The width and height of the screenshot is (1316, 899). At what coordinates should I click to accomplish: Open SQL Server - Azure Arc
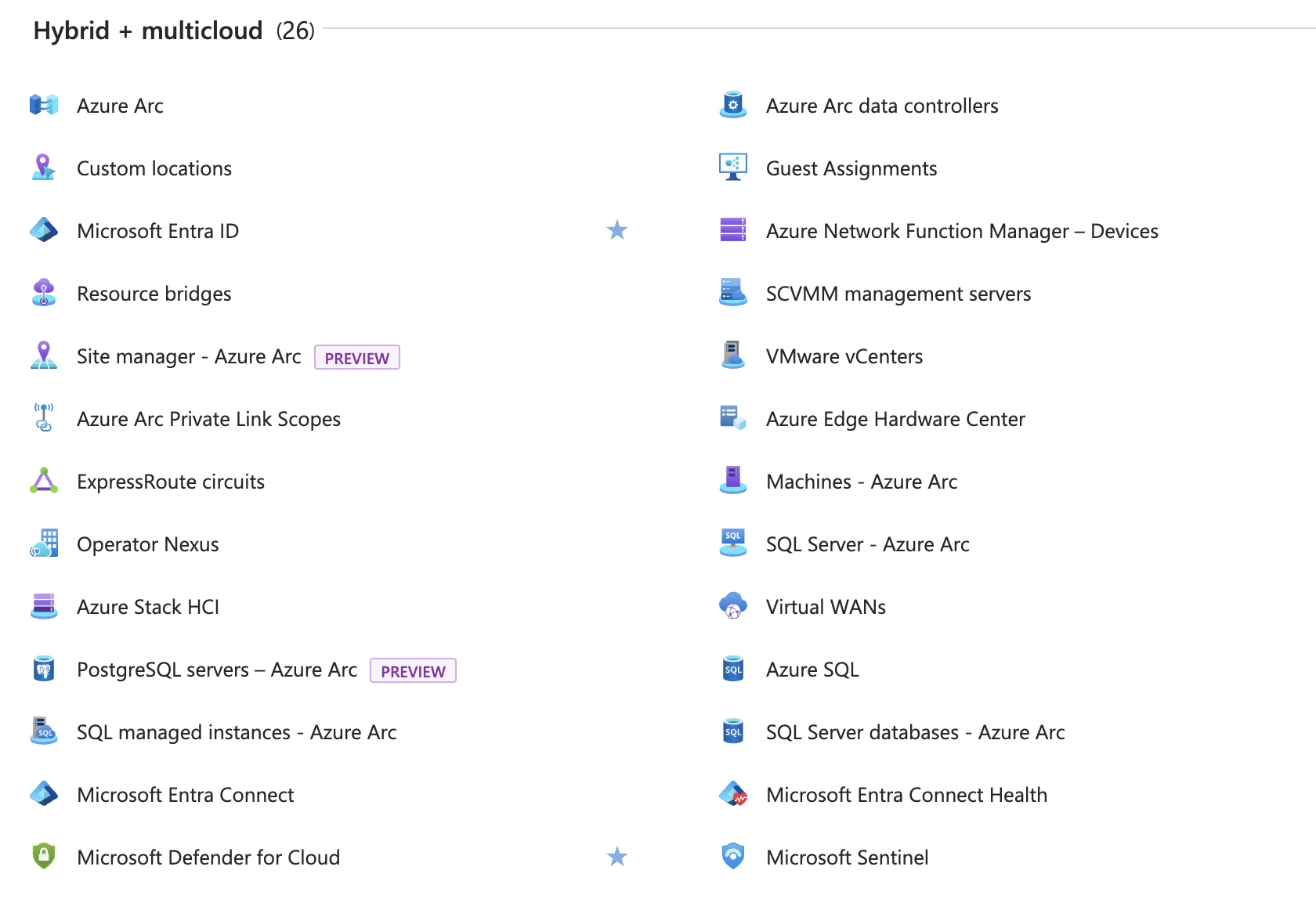pos(868,544)
